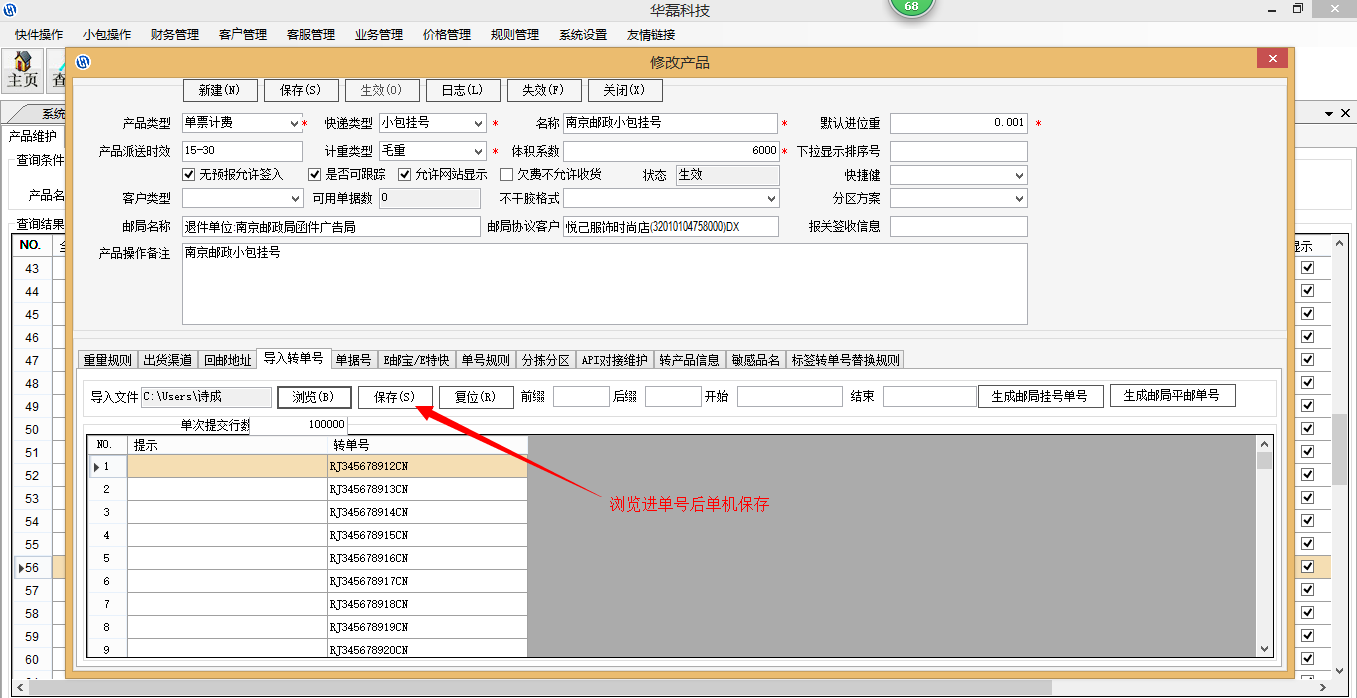Click the green 68 badge at top
Image resolution: width=1357 pixels, height=698 pixels.
click(x=911, y=7)
